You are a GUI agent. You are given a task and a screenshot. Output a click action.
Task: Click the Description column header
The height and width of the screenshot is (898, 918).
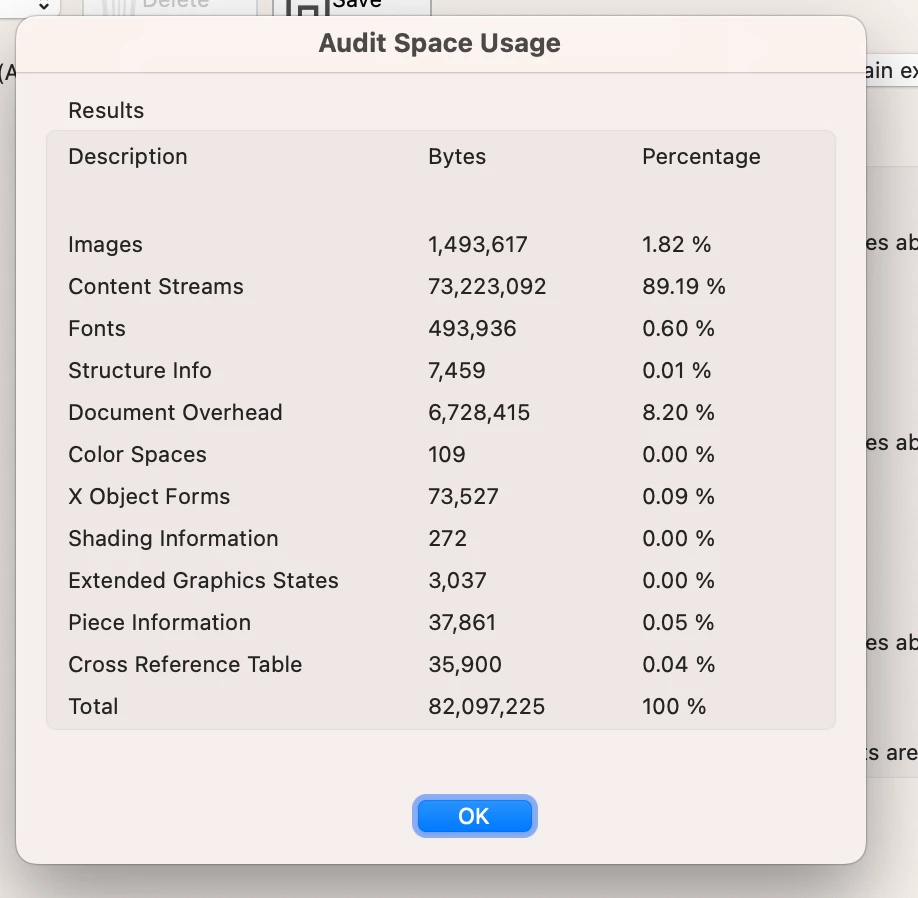click(128, 157)
